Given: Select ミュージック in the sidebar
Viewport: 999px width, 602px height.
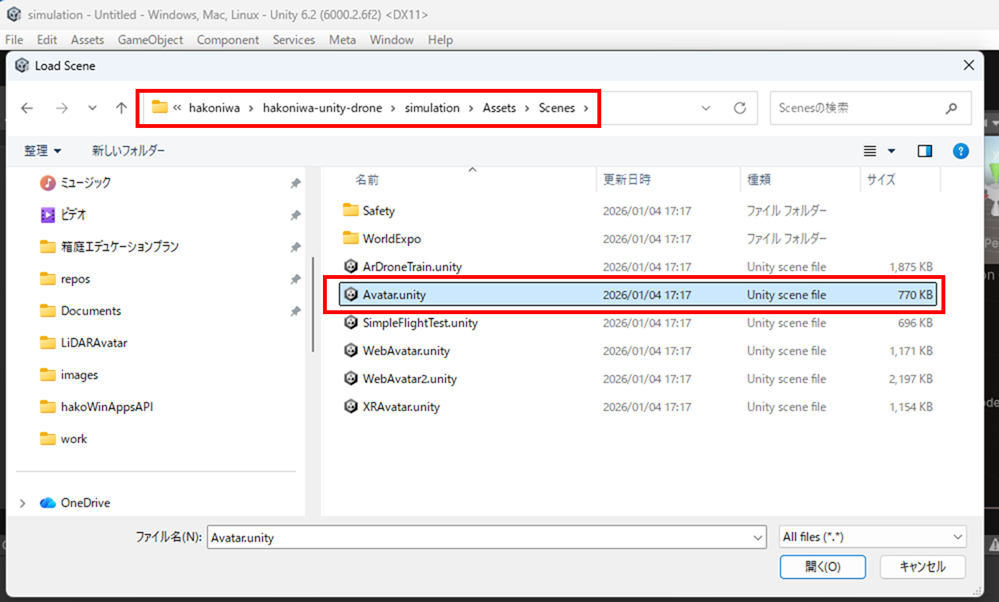Looking at the screenshot, I should pyautogui.click(x=85, y=183).
